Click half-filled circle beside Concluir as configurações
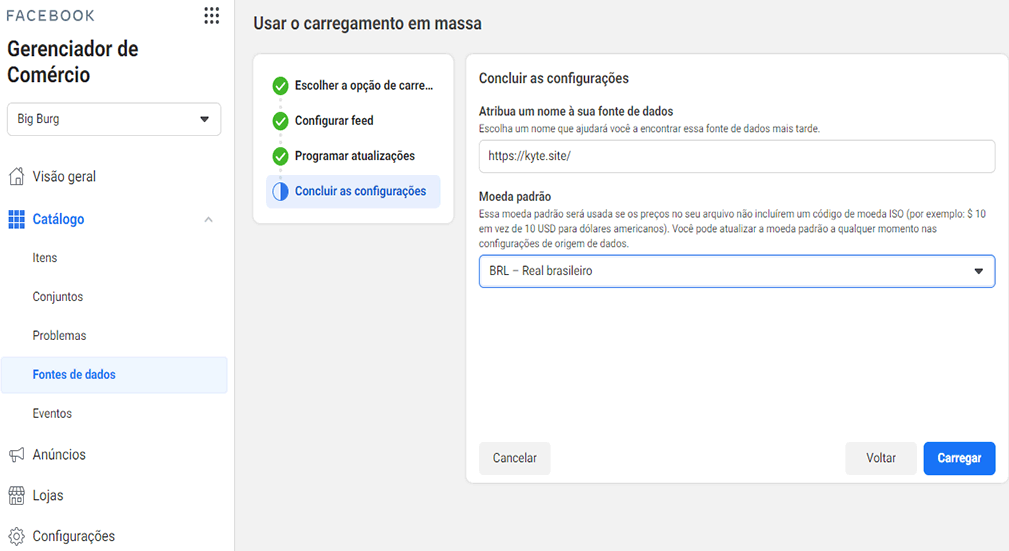The image size is (1009, 551). 280,191
